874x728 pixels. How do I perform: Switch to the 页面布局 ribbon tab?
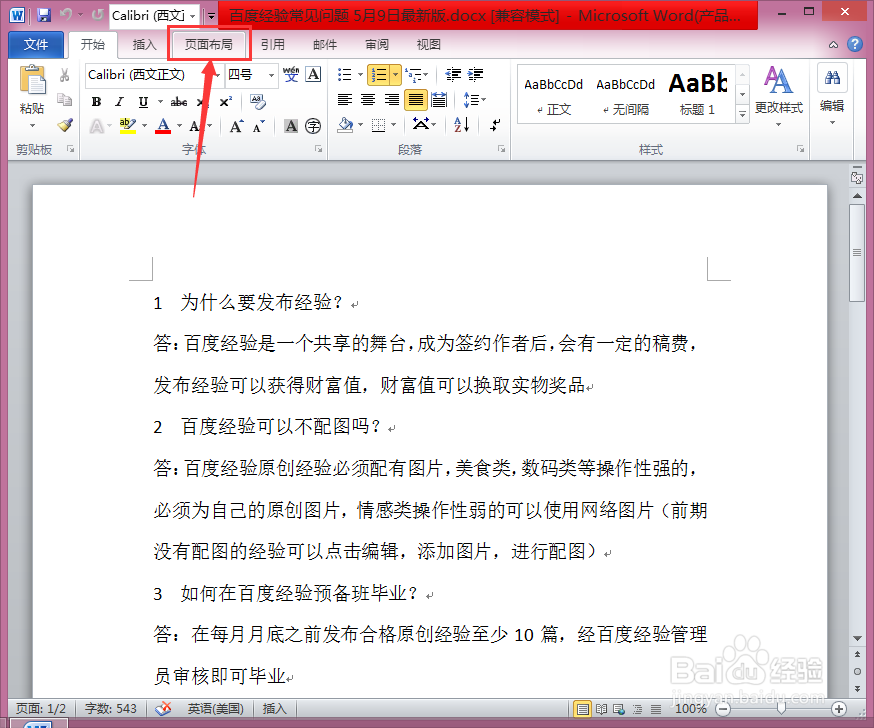[x=208, y=44]
